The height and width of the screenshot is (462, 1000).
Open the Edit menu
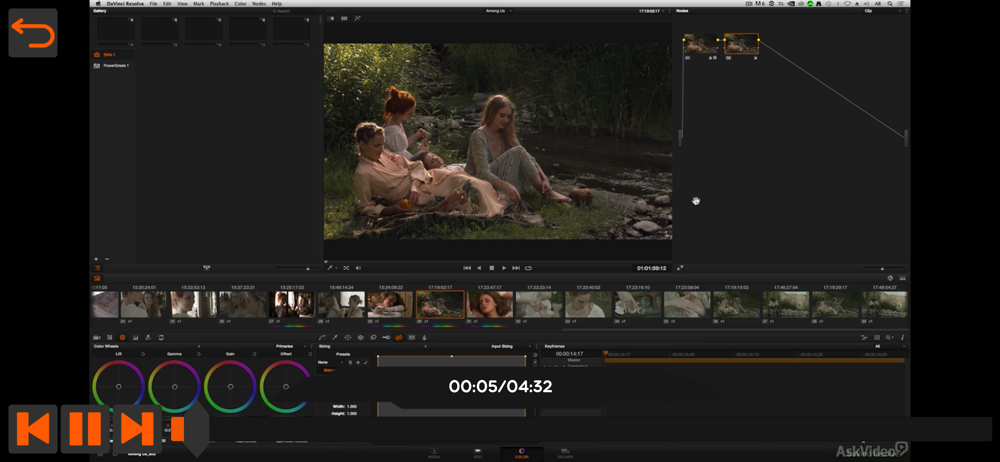(167, 4)
